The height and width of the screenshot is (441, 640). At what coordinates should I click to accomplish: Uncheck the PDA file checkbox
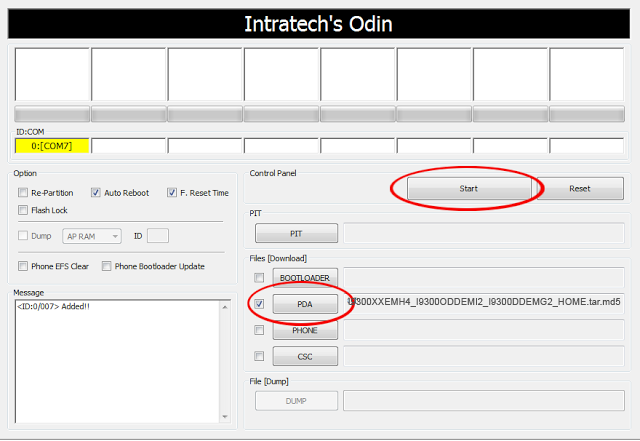click(x=260, y=303)
